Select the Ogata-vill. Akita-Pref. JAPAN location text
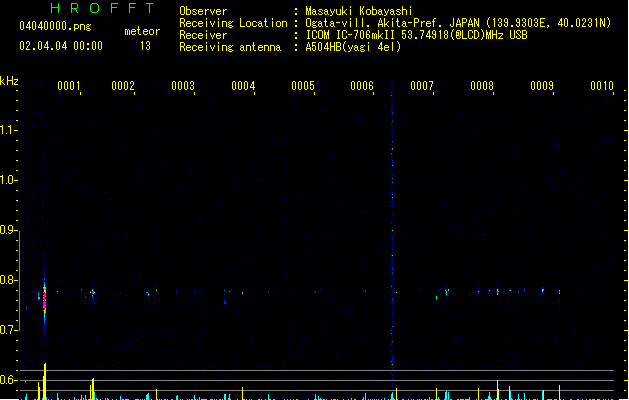This screenshot has width=629, height=400. click(458, 23)
